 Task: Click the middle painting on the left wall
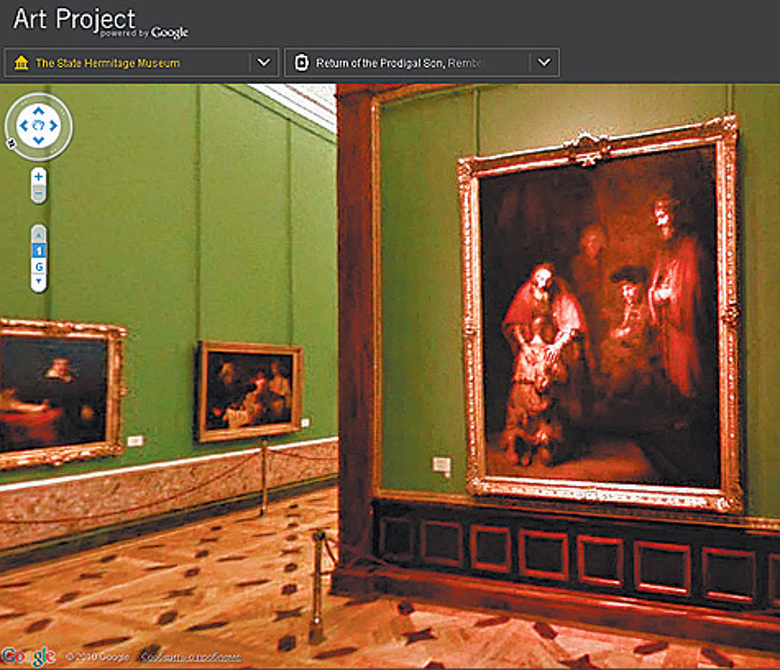249,391
